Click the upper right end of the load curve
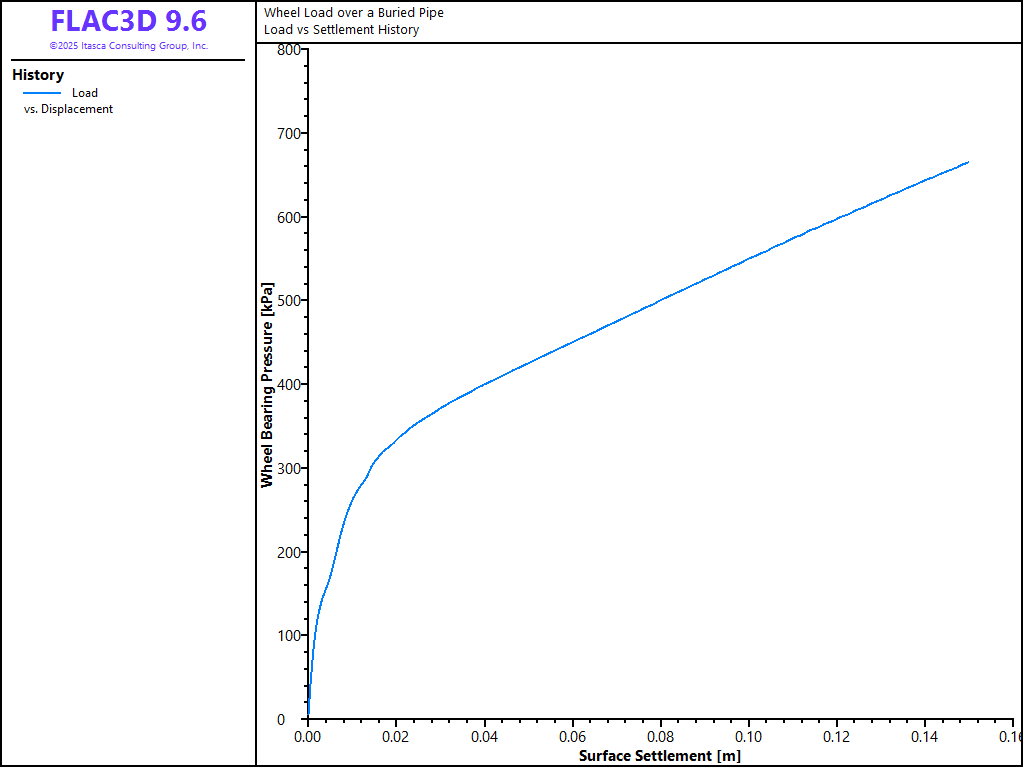Screen dimensions: 1024x768 click(967, 162)
